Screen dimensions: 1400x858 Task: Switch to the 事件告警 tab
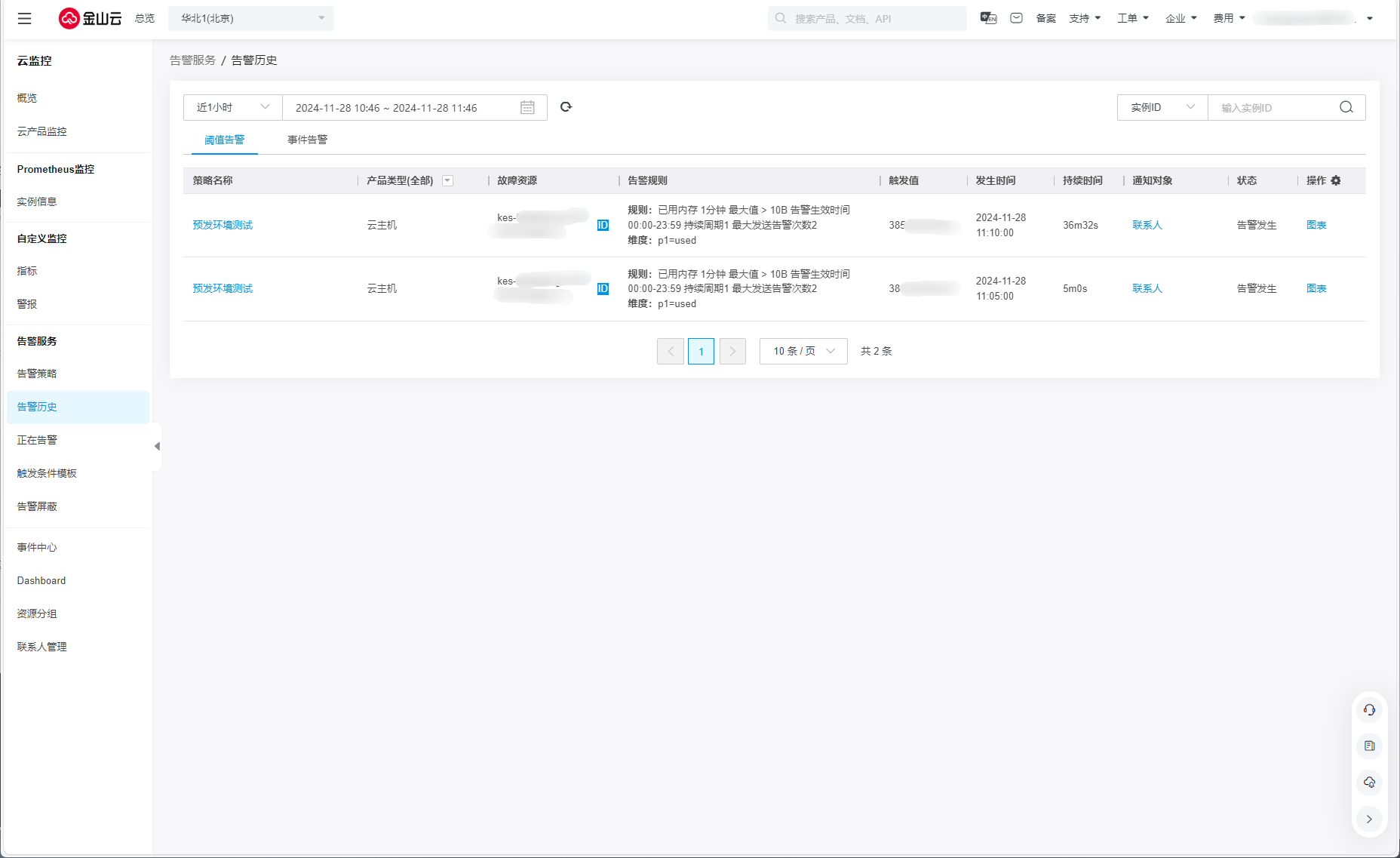point(307,140)
